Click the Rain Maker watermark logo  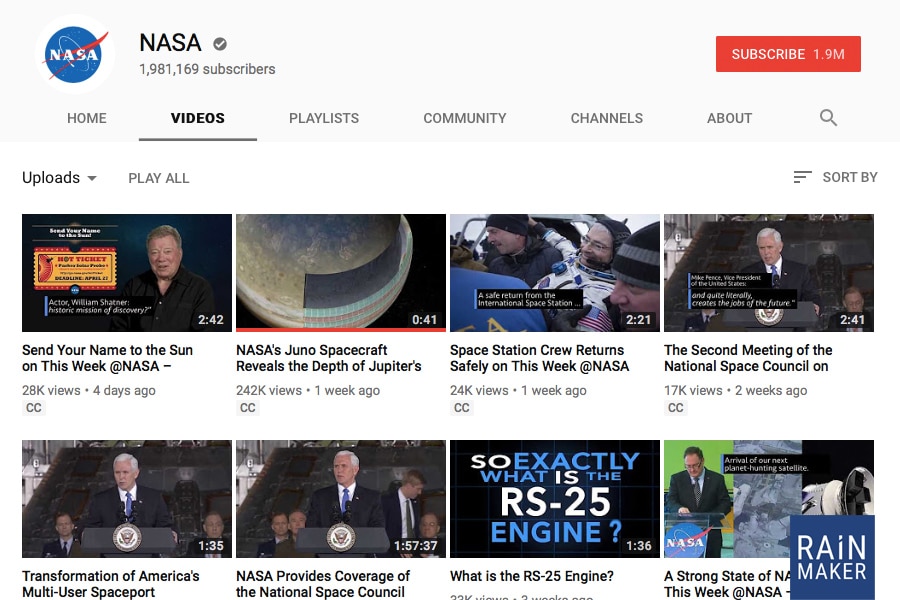pyautogui.click(x=832, y=558)
